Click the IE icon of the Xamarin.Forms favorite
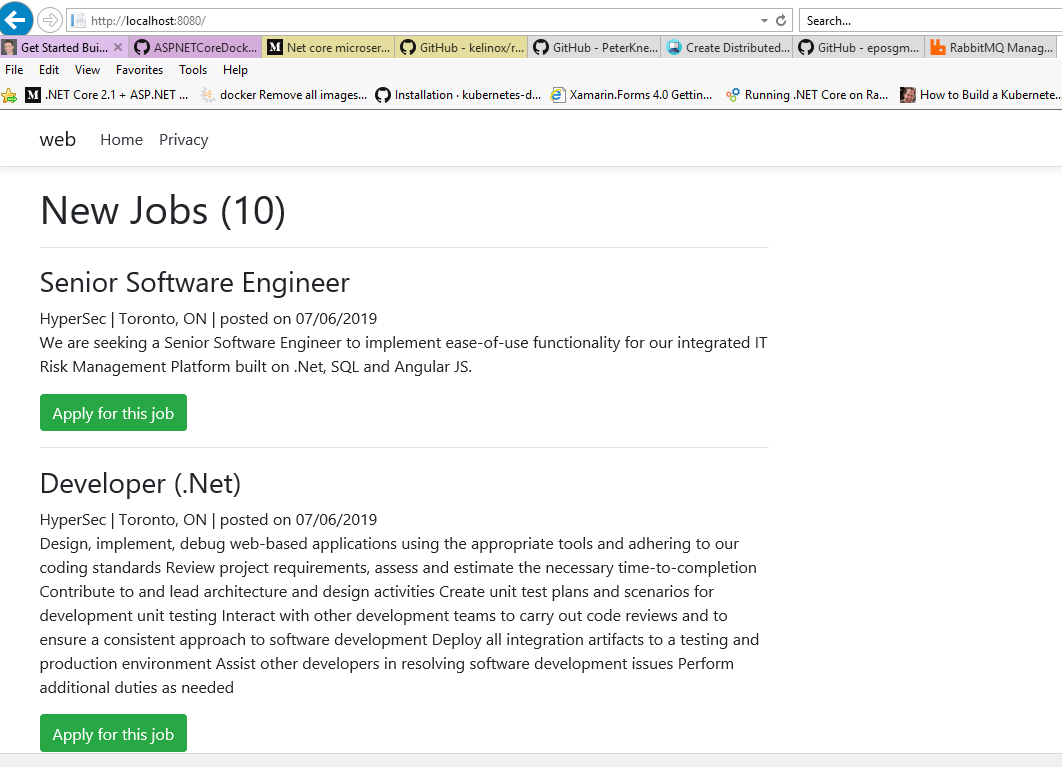 pyautogui.click(x=557, y=95)
